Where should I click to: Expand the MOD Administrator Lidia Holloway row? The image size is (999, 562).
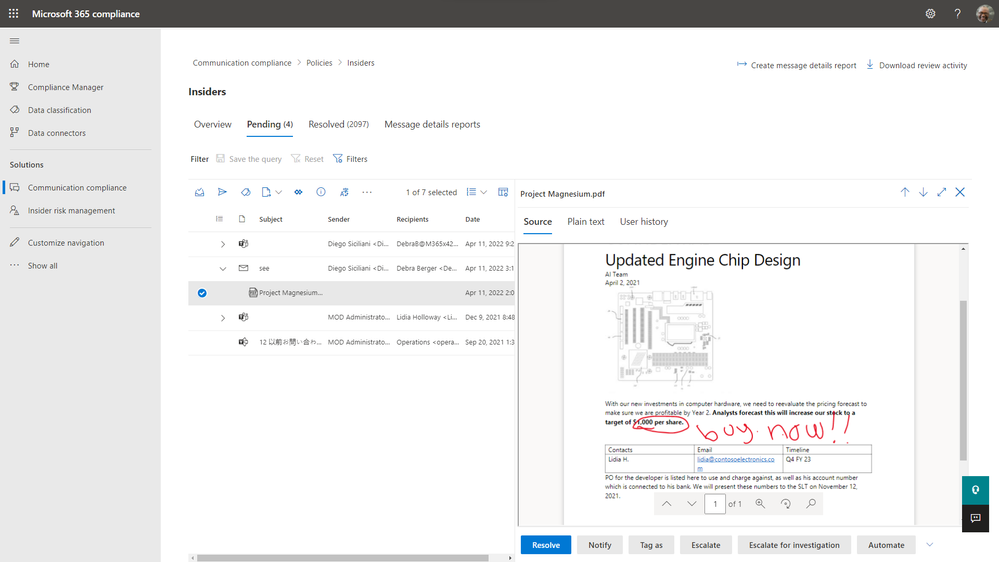coord(223,317)
